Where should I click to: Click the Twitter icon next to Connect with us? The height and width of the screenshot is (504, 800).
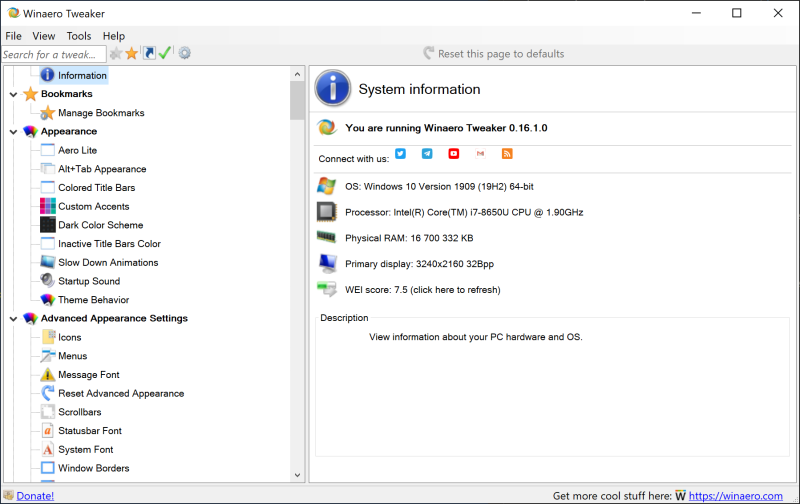click(401, 154)
